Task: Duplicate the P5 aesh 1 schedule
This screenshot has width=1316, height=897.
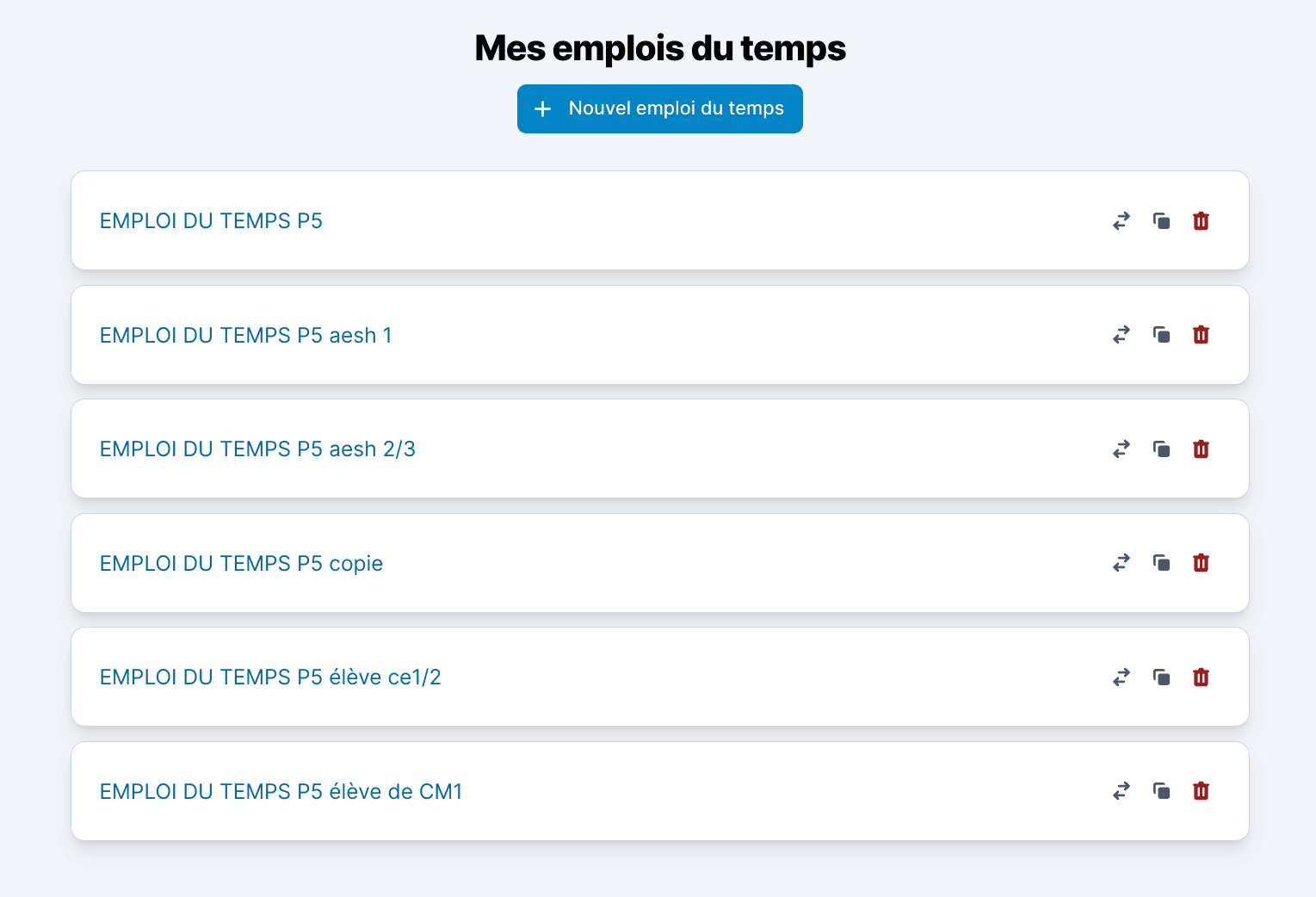Action: click(1161, 335)
